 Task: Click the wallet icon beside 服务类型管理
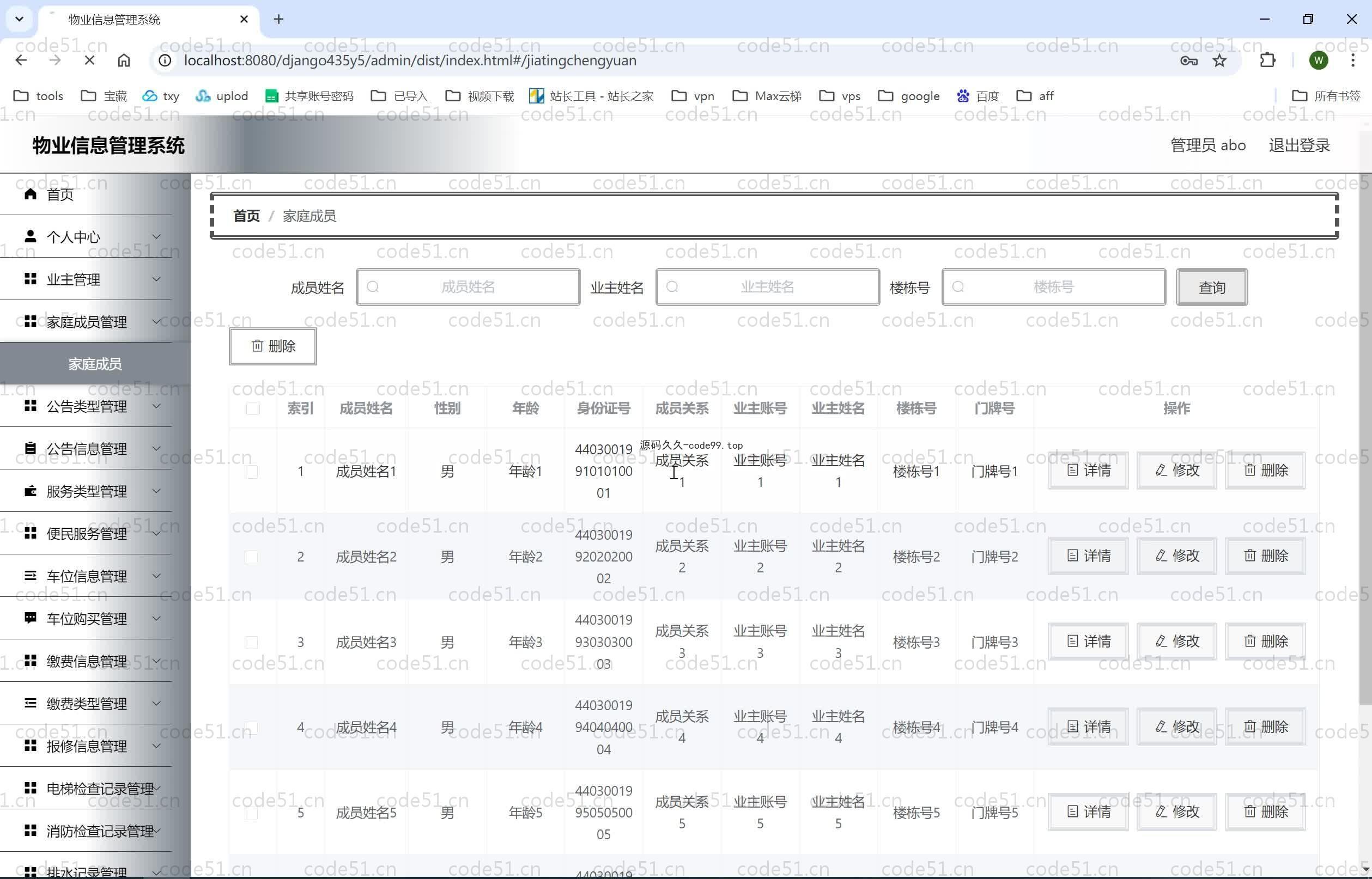pos(31,491)
